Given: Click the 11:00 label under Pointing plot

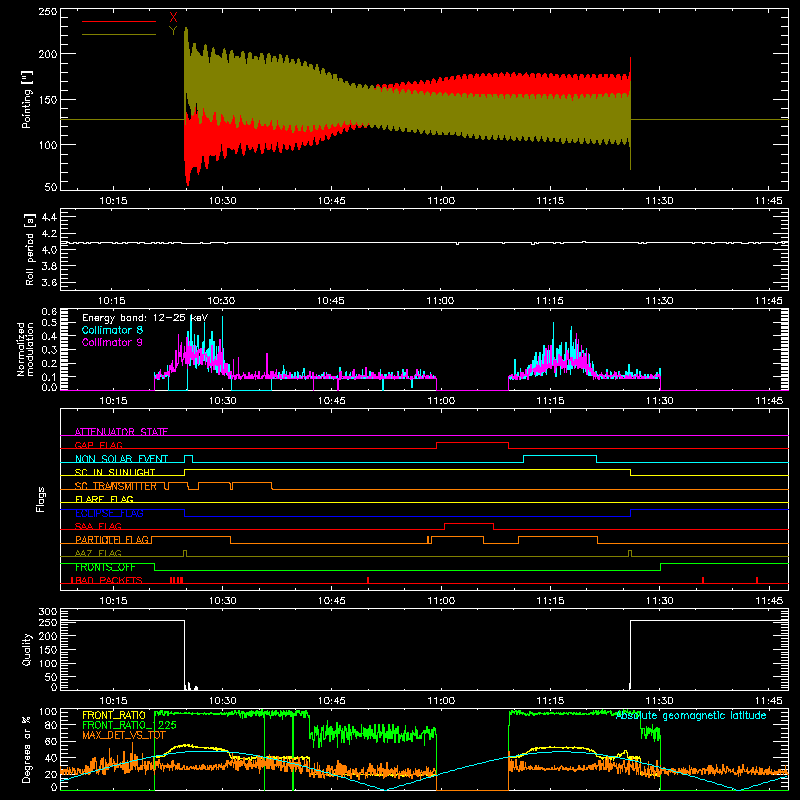Looking at the screenshot, I should click(441, 201).
